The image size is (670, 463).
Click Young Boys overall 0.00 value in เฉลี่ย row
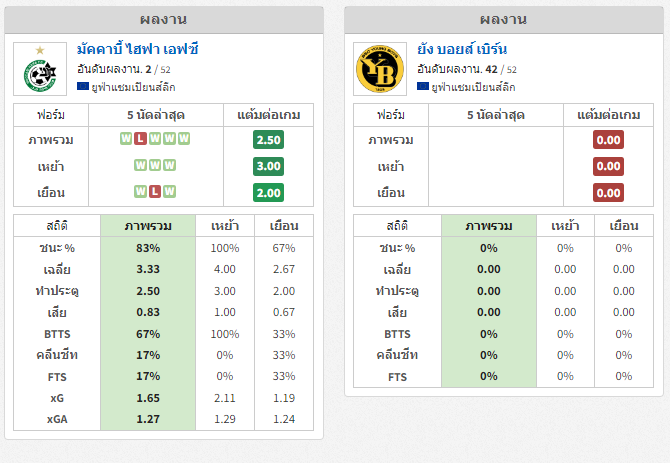tap(489, 270)
